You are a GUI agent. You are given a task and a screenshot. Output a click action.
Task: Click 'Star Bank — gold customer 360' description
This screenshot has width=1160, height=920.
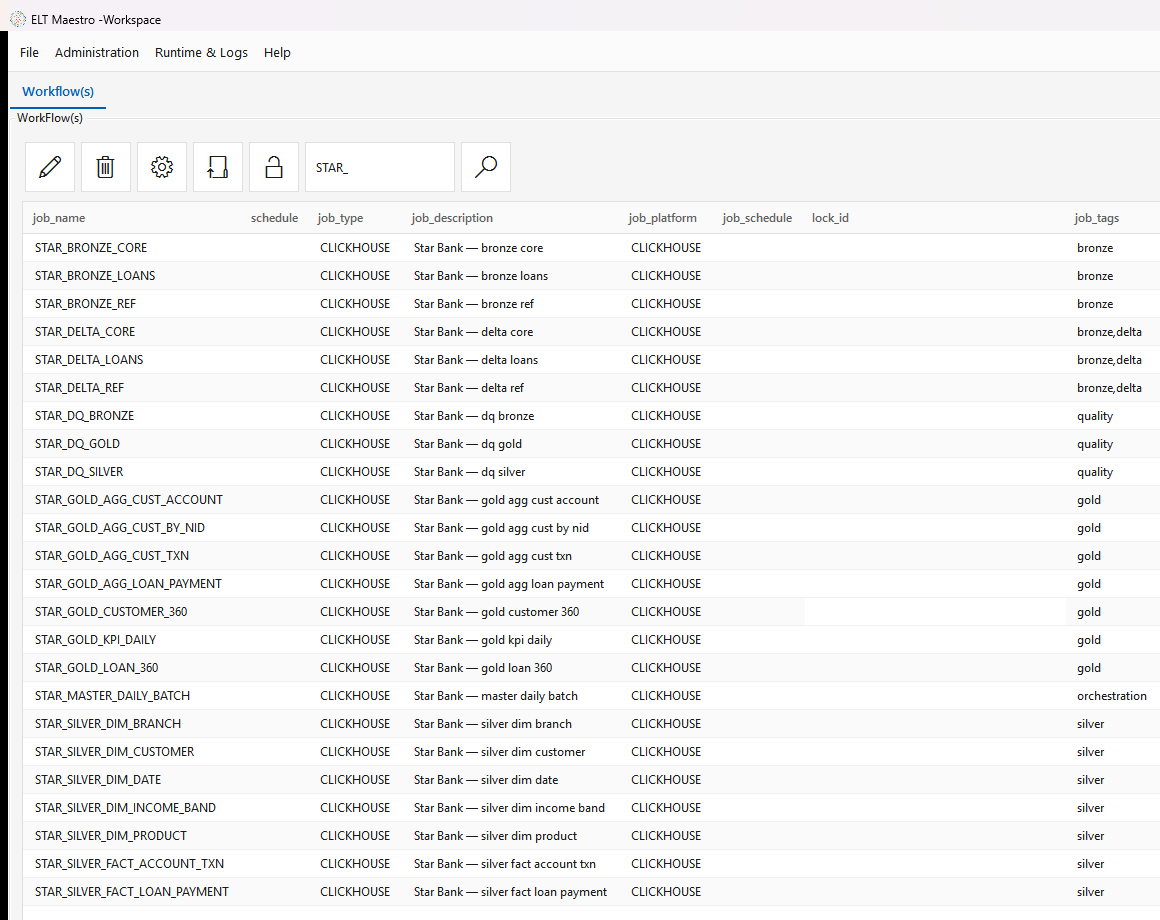coord(496,612)
